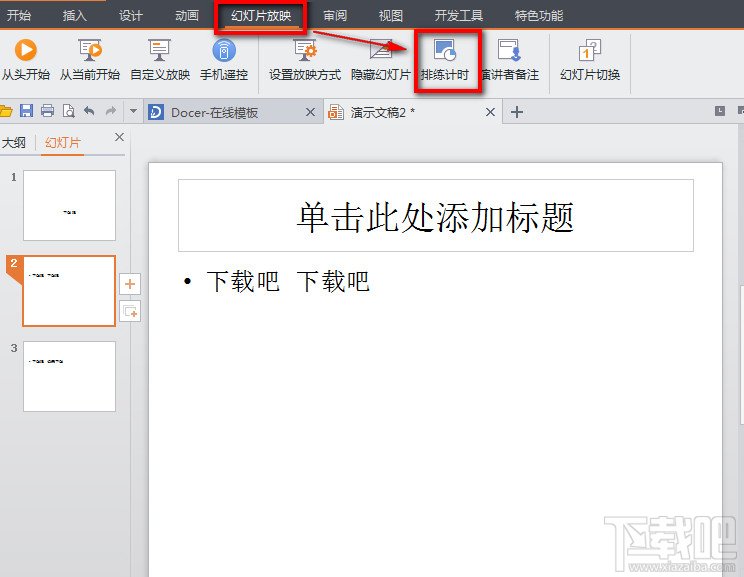Click 隐藏幻灯片 hide slide icon
This screenshot has height=577, width=744.
pyautogui.click(x=381, y=50)
